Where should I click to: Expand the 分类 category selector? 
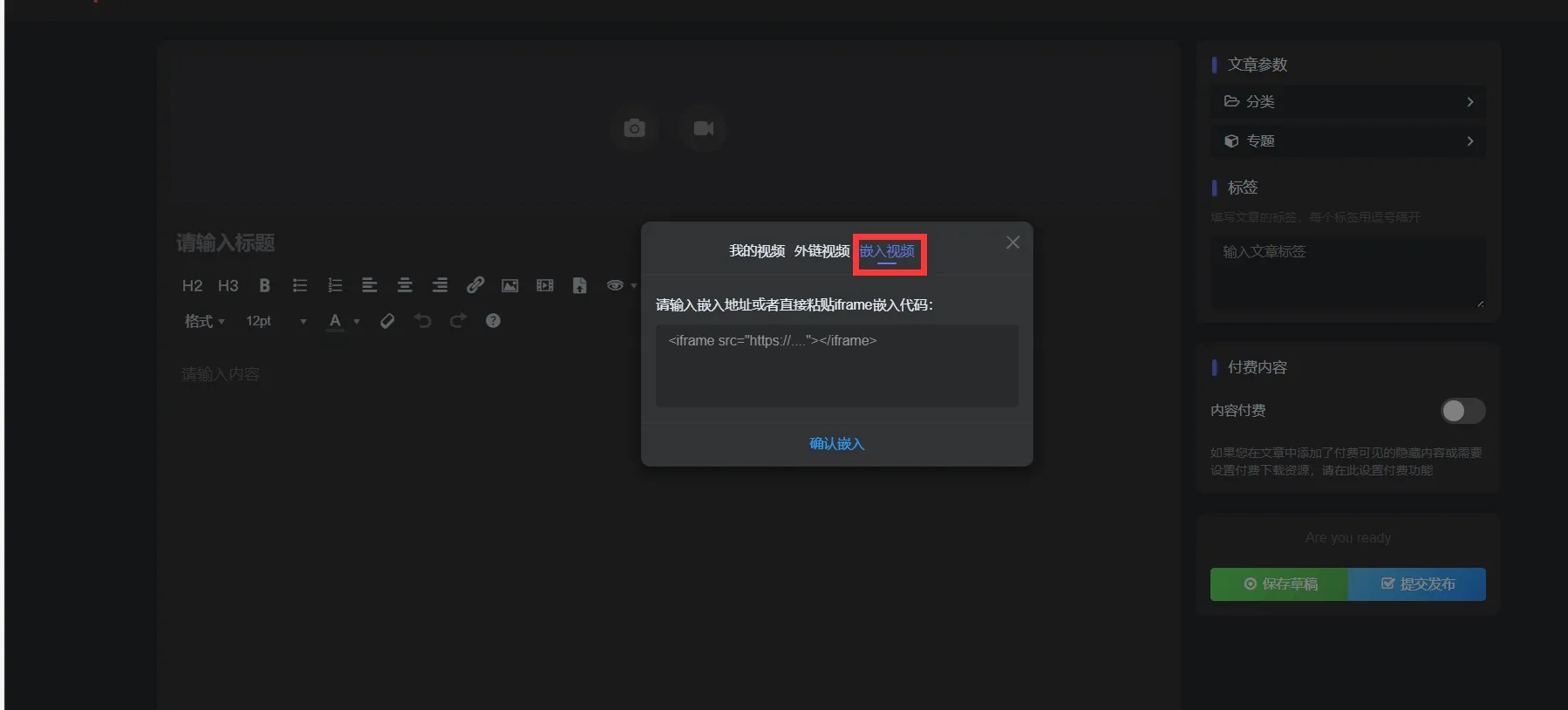(x=1347, y=102)
